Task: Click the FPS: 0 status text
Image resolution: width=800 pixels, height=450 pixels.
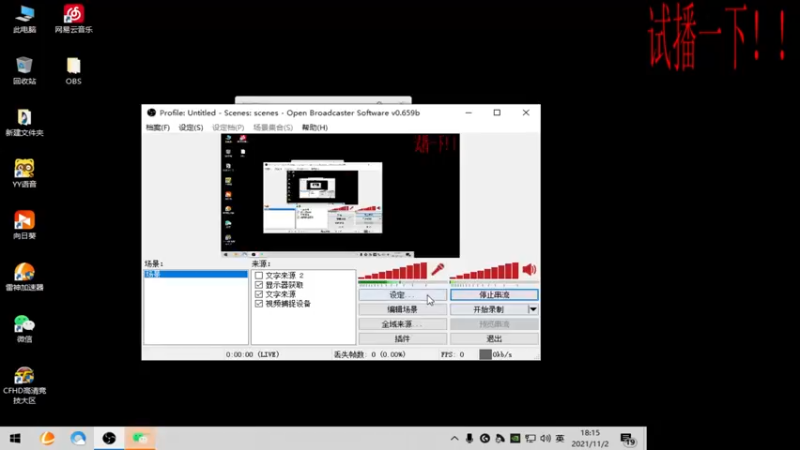Action: [453, 354]
